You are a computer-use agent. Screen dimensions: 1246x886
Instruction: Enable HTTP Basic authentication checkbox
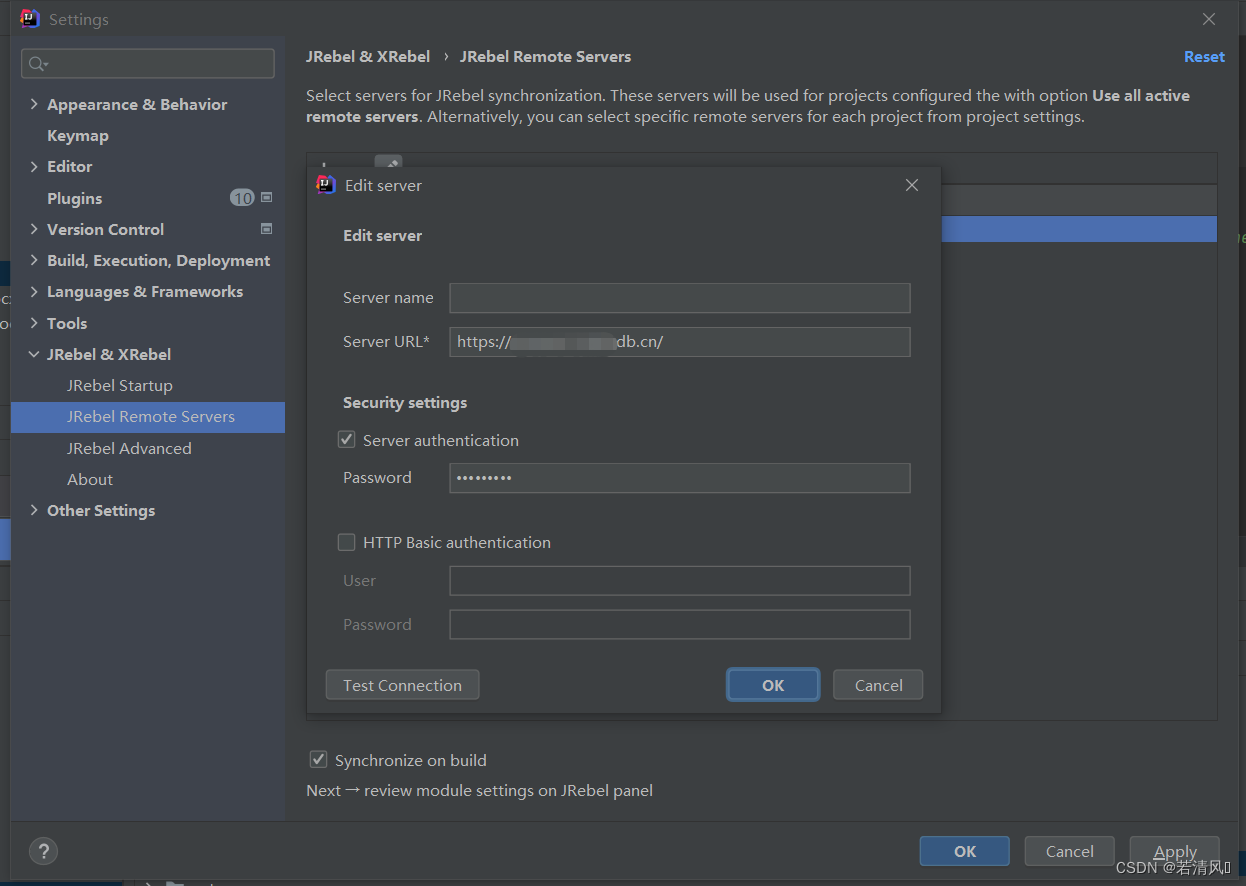(347, 542)
